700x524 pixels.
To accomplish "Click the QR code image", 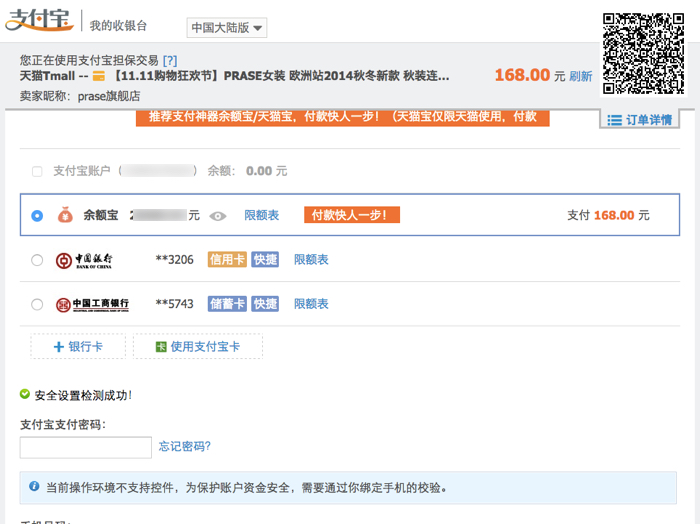I will (x=643, y=54).
